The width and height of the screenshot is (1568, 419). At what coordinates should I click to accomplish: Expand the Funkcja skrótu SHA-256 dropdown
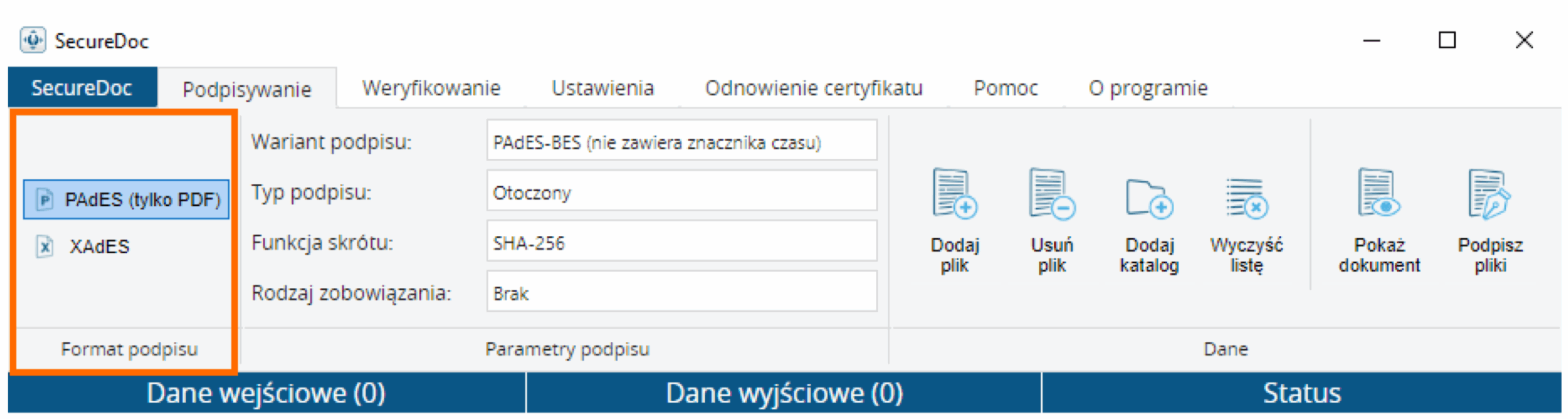pyautogui.click(x=681, y=243)
